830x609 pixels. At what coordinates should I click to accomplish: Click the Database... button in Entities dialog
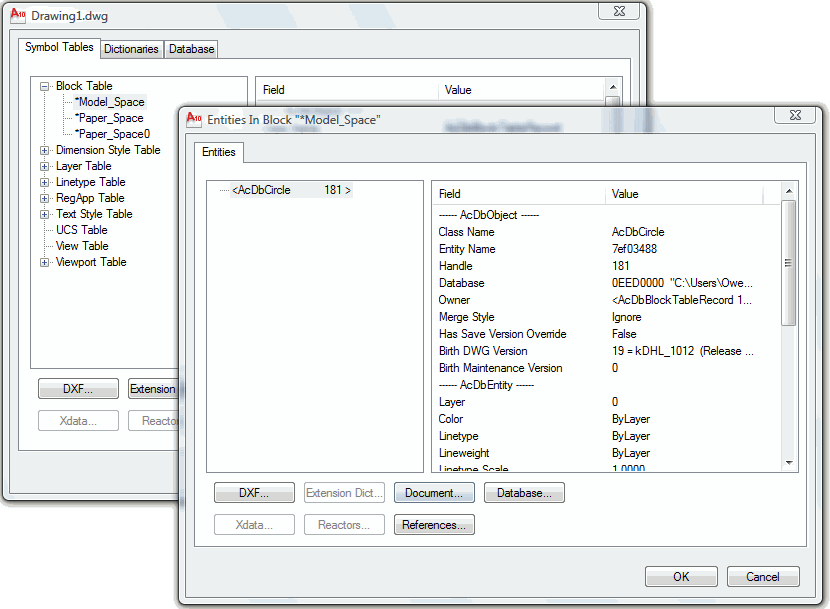524,493
